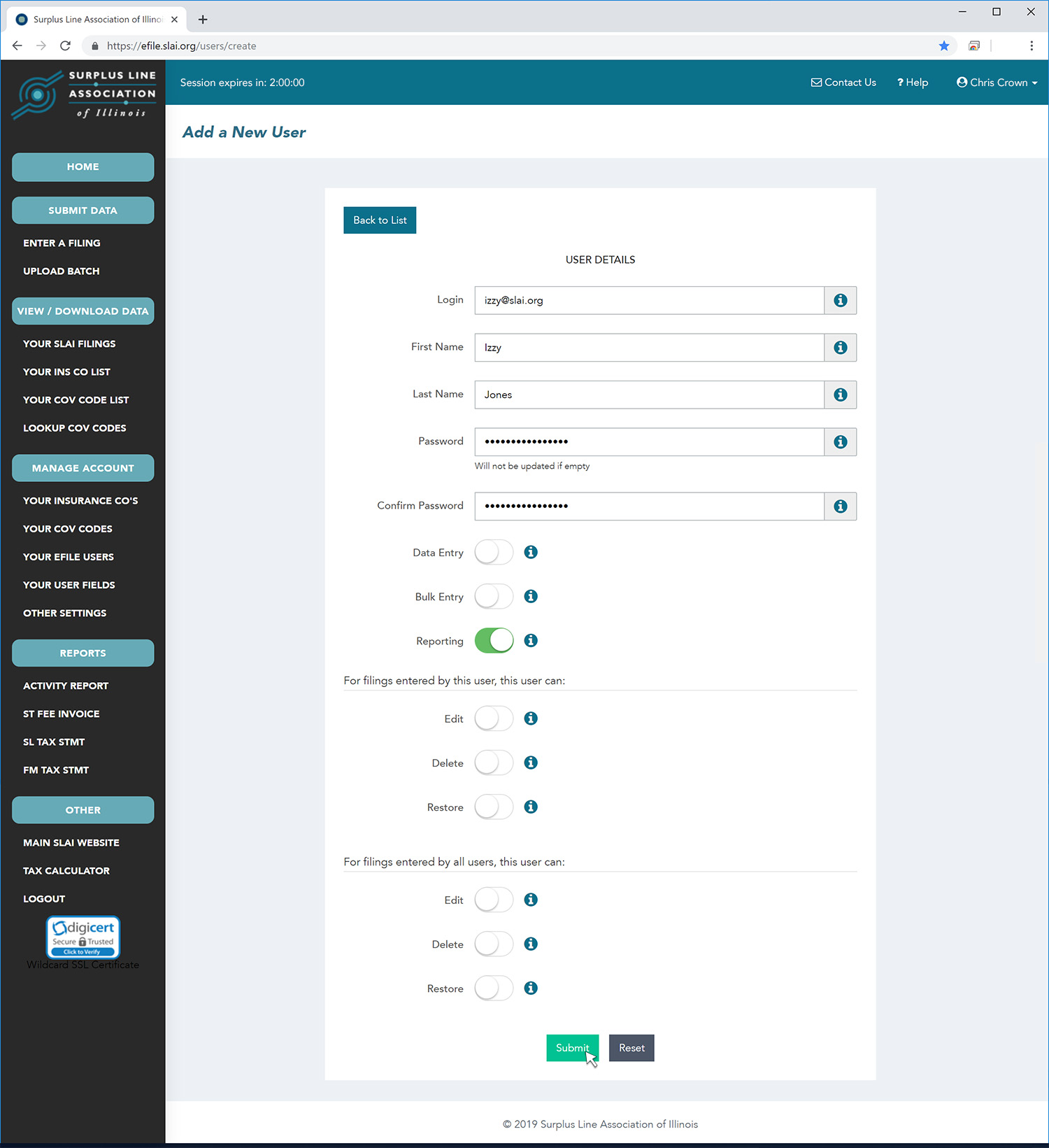Show info for the Bulk Entry permission

click(x=531, y=596)
